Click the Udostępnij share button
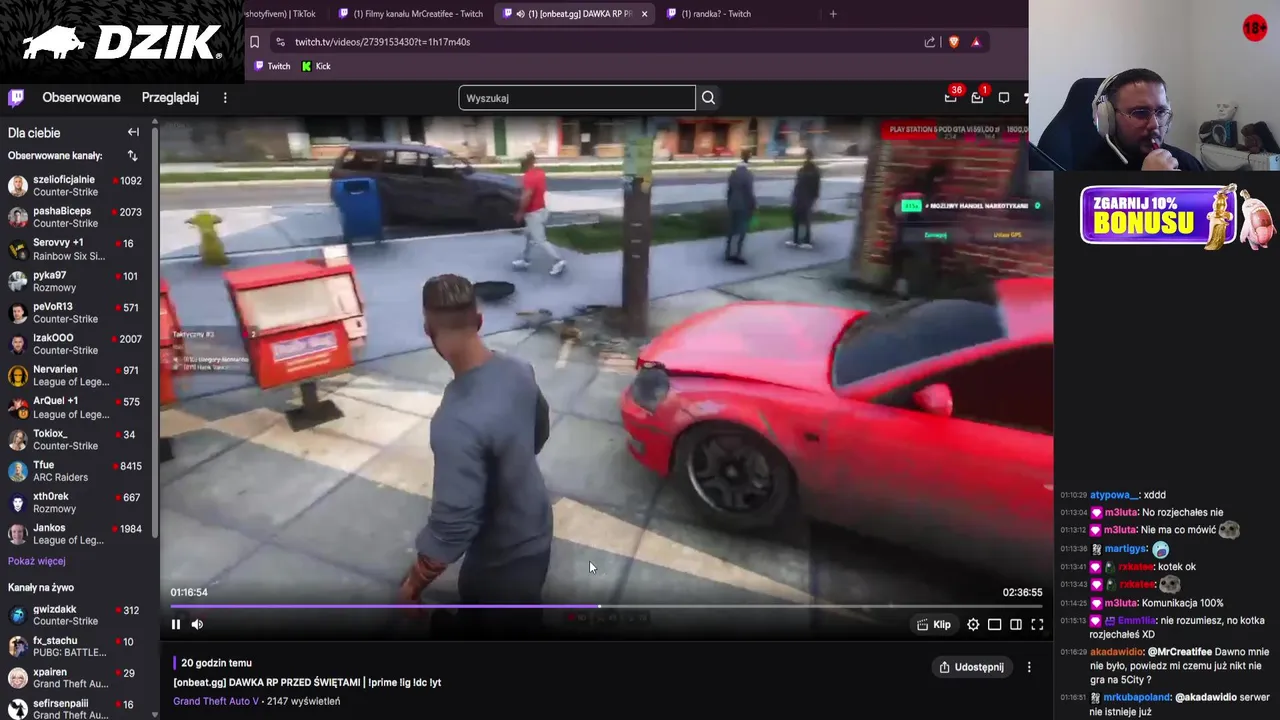This screenshot has height=720, width=1280. coord(971,667)
